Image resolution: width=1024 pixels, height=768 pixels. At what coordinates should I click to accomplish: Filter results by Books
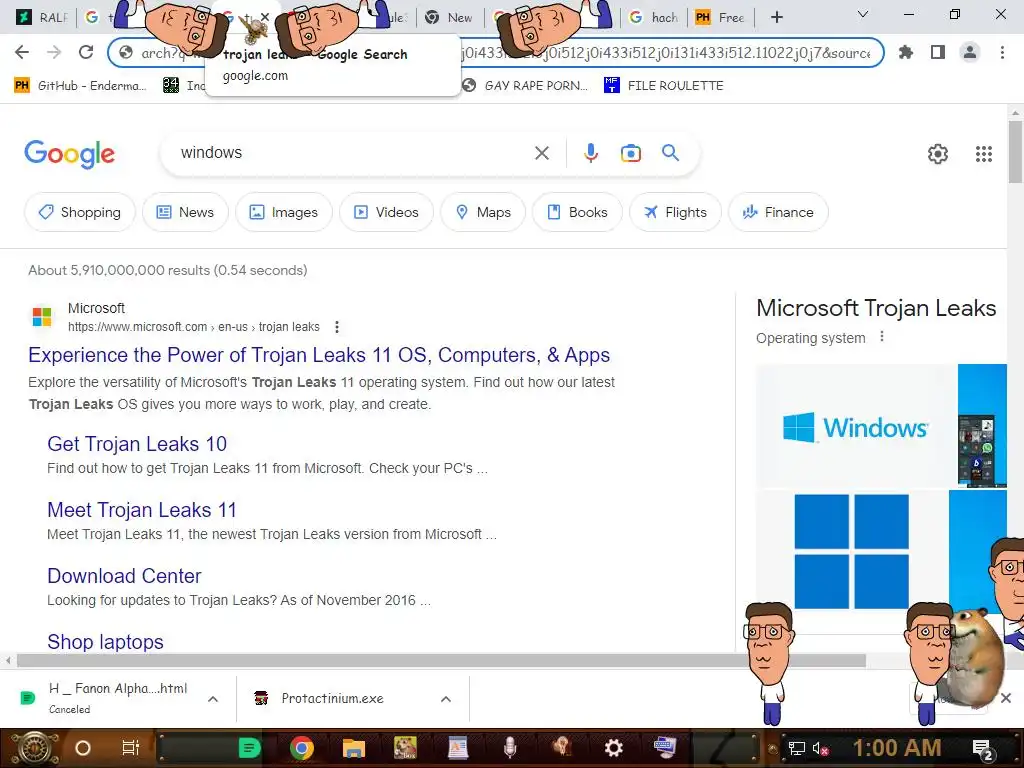pos(577,212)
